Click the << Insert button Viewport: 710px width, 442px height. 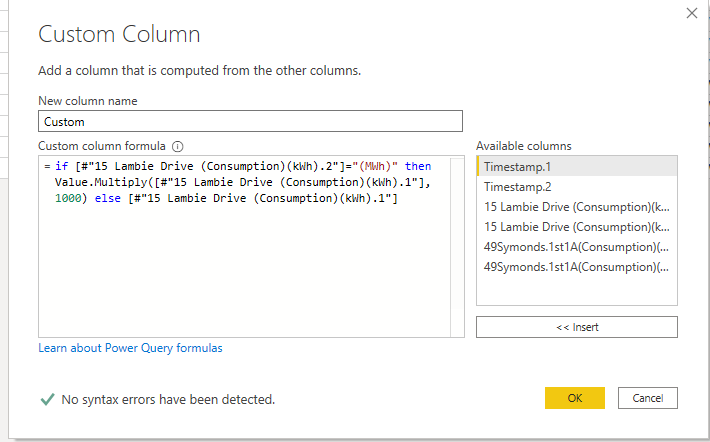tap(577, 327)
